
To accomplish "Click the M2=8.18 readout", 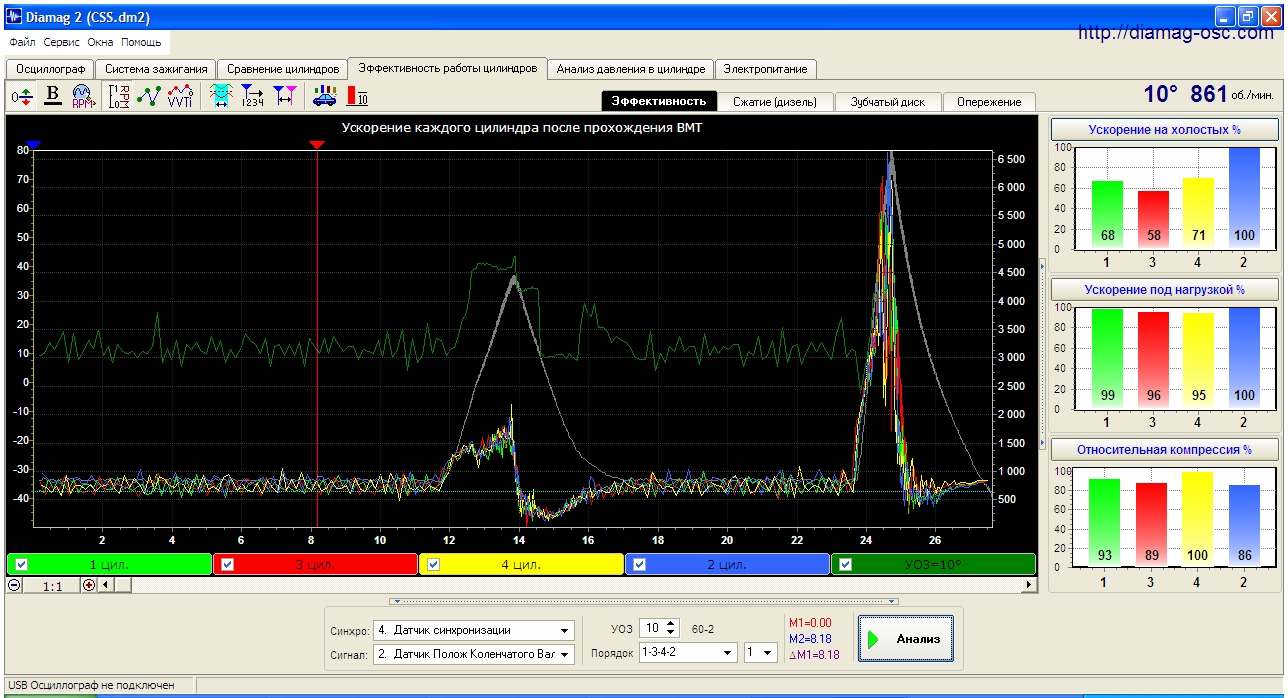I will pyautogui.click(x=810, y=639).
